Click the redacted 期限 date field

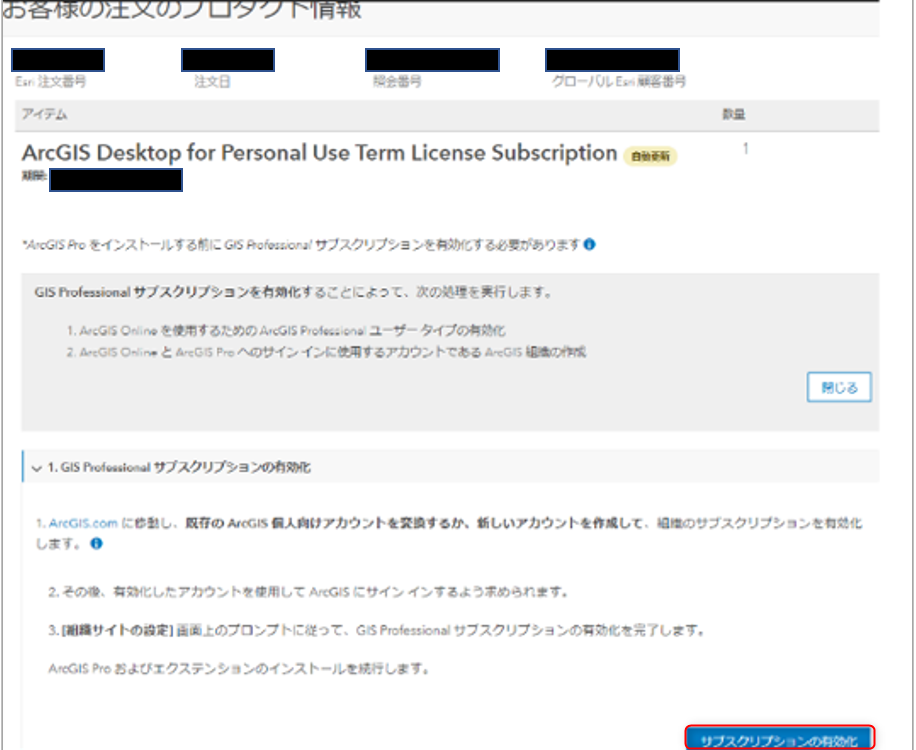pos(116,180)
